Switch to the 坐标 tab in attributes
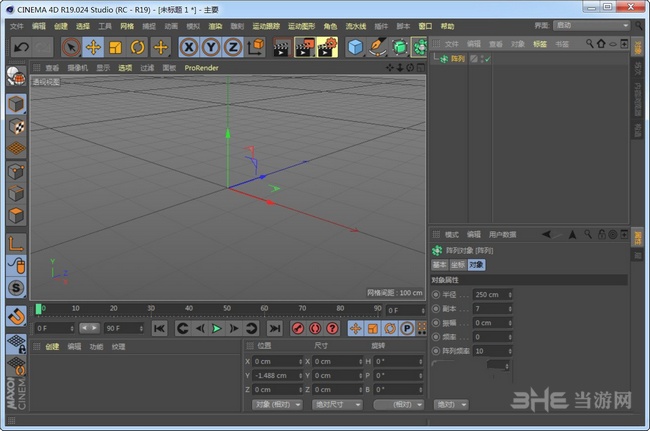This screenshot has height=431, width=650. click(458, 265)
